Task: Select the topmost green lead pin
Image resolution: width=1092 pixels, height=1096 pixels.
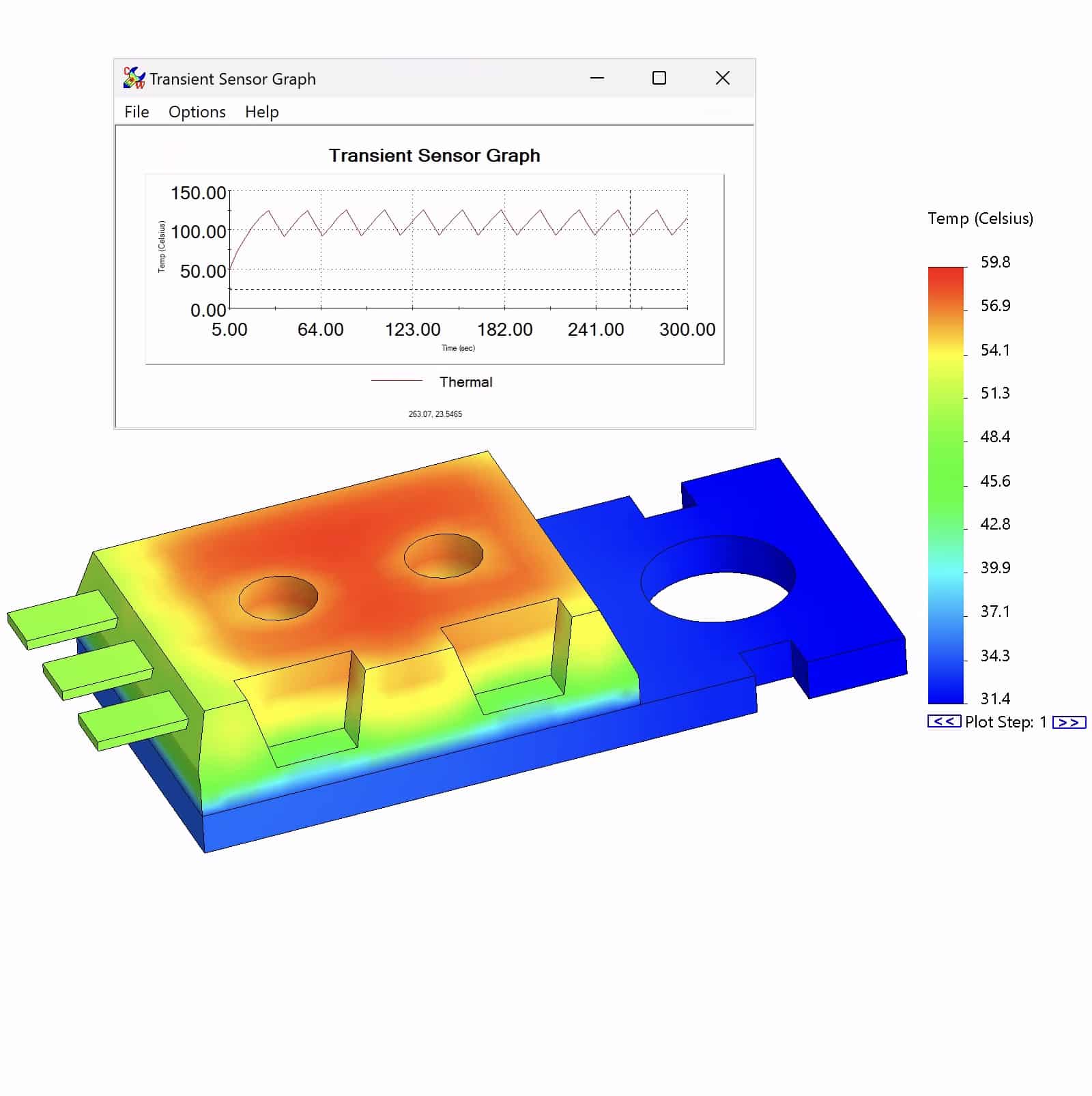Action: tap(63, 619)
